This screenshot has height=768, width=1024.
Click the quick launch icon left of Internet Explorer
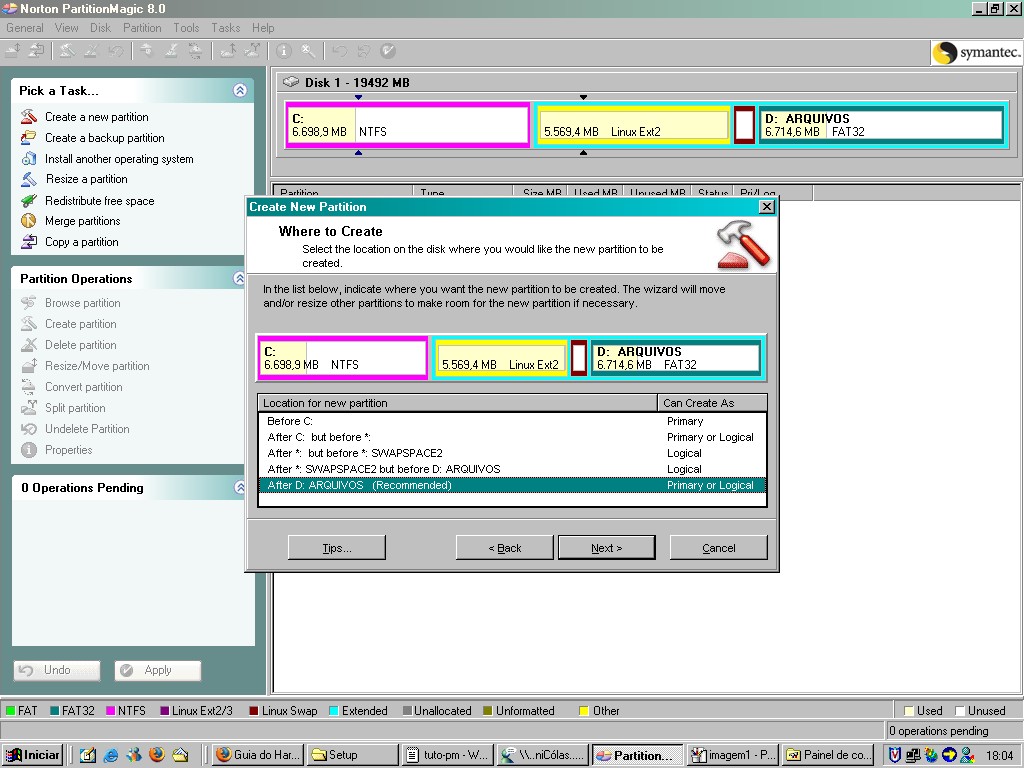coord(88,755)
